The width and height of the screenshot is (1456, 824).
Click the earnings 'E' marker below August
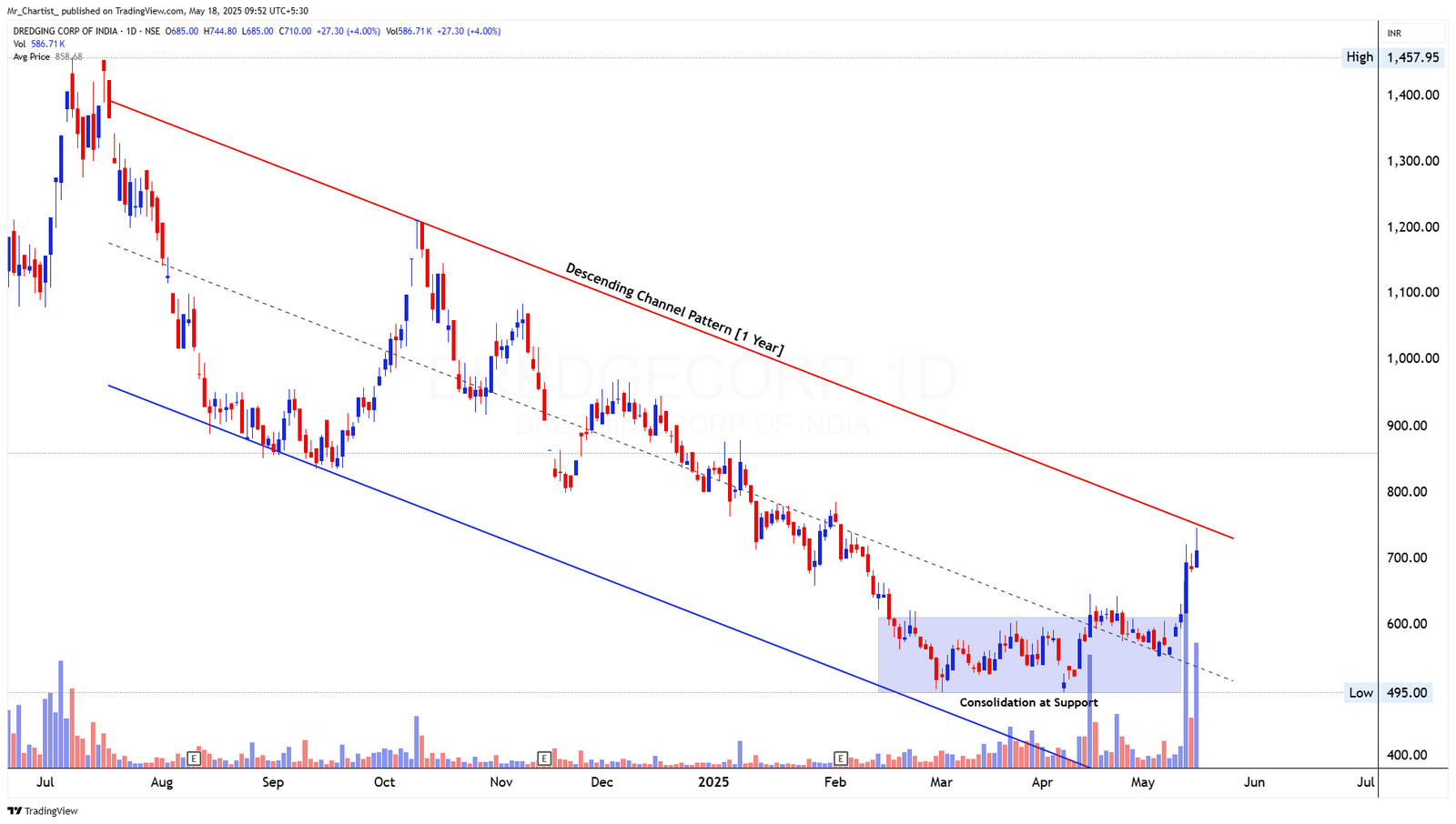point(194,758)
